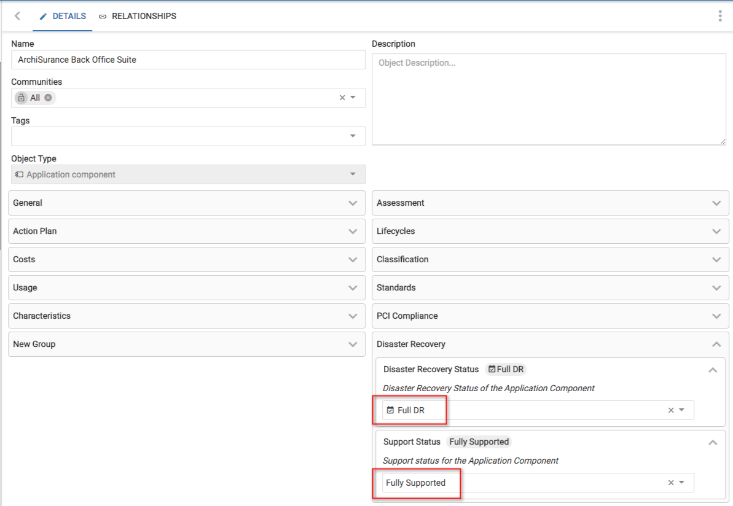Open the Support Status dropdown arrow
The height and width of the screenshot is (506, 733).
click(682, 483)
